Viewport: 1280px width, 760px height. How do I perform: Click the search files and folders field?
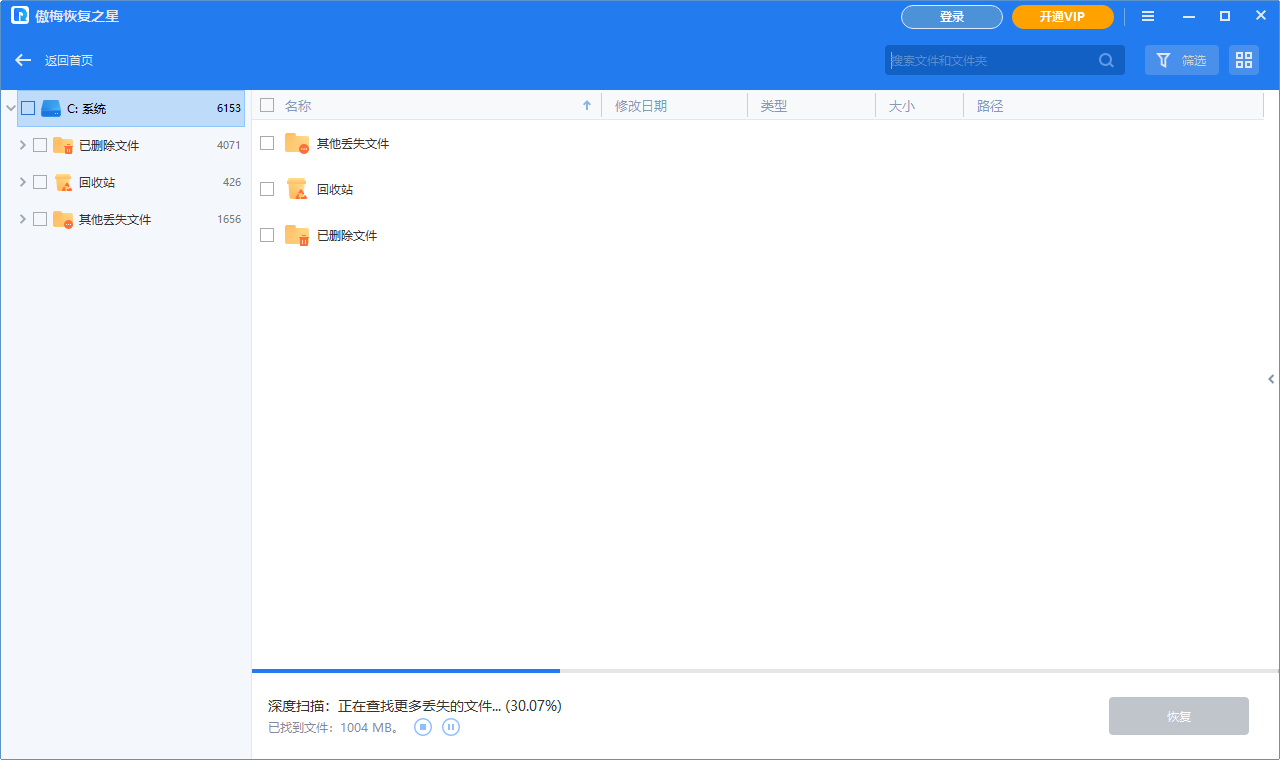[x=990, y=60]
